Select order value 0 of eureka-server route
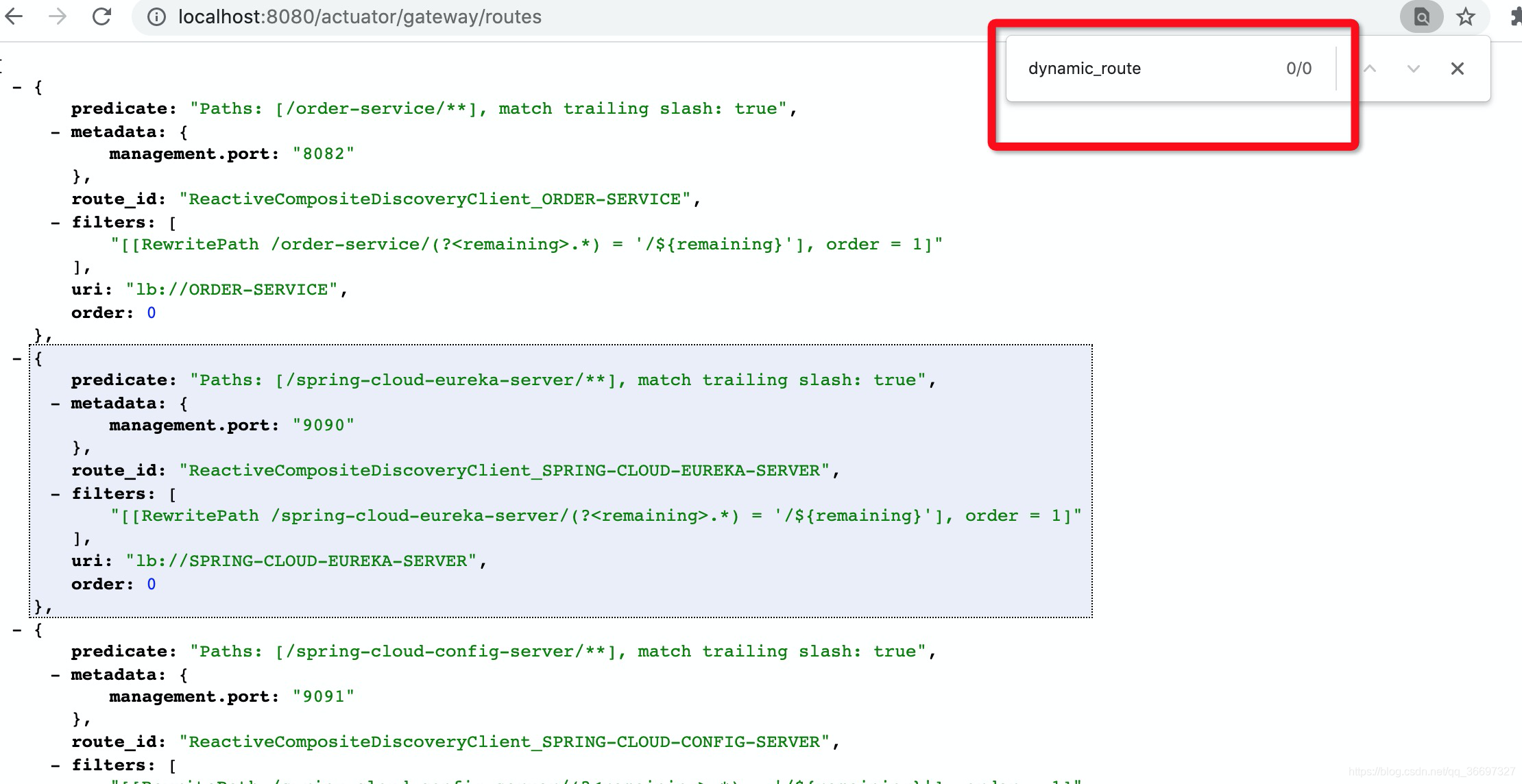This screenshot has width=1522, height=784. tap(152, 585)
